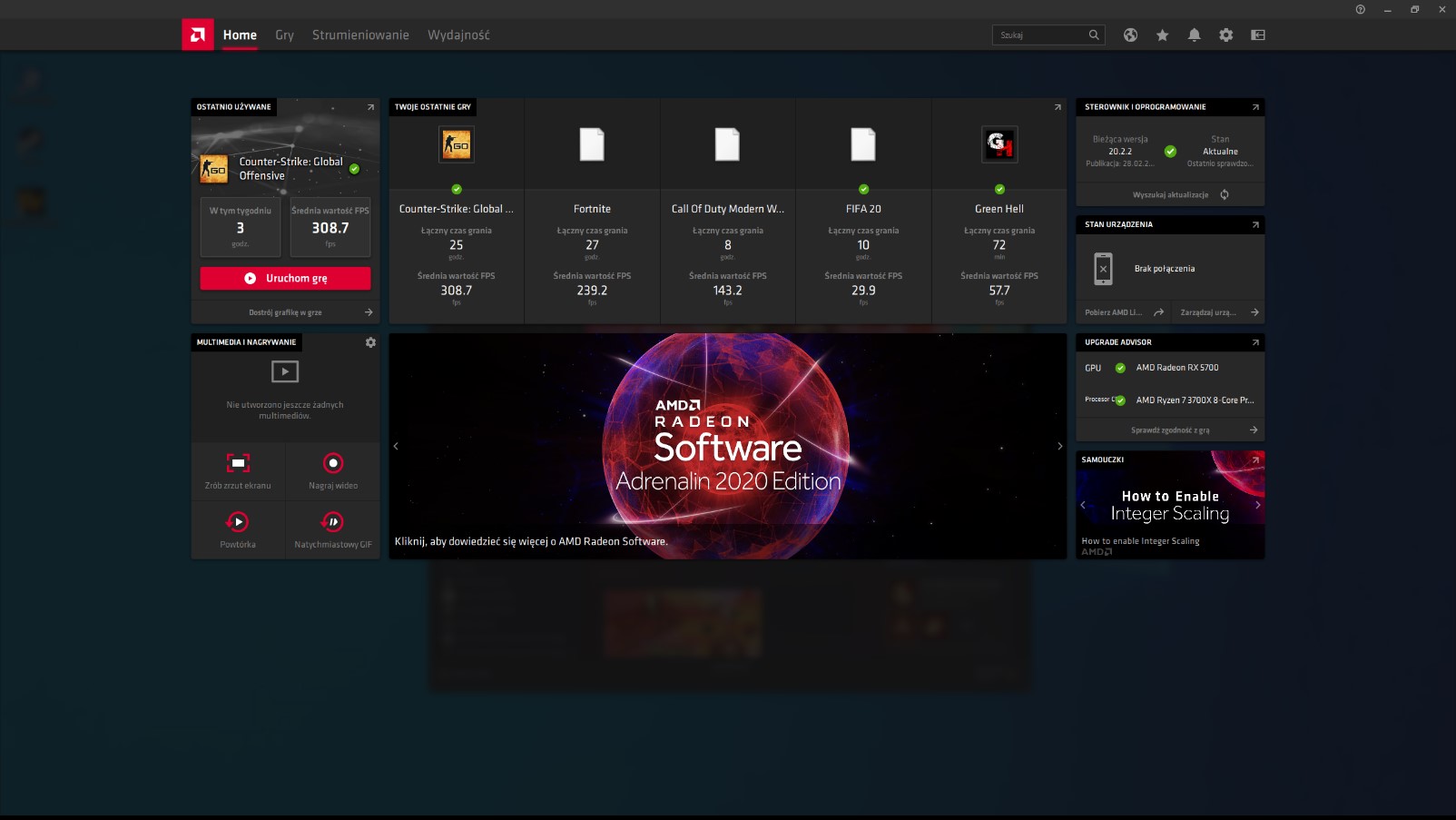Screen dimensions: 1456x820
Task: Switch to the Wydajność tab
Action: (x=458, y=35)
